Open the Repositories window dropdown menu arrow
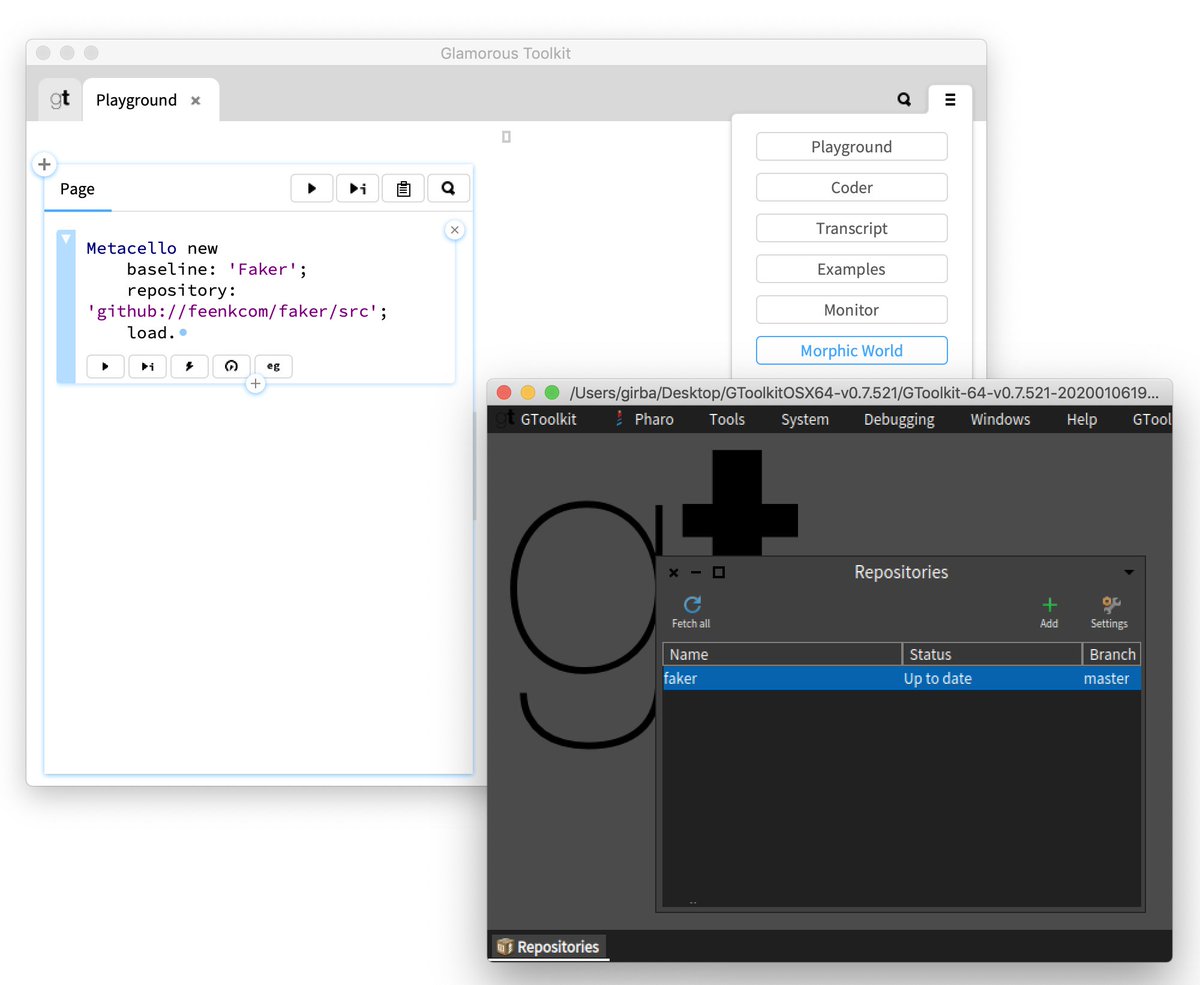Viewport: 1200px width, 985px height. tap(1129, 573)
